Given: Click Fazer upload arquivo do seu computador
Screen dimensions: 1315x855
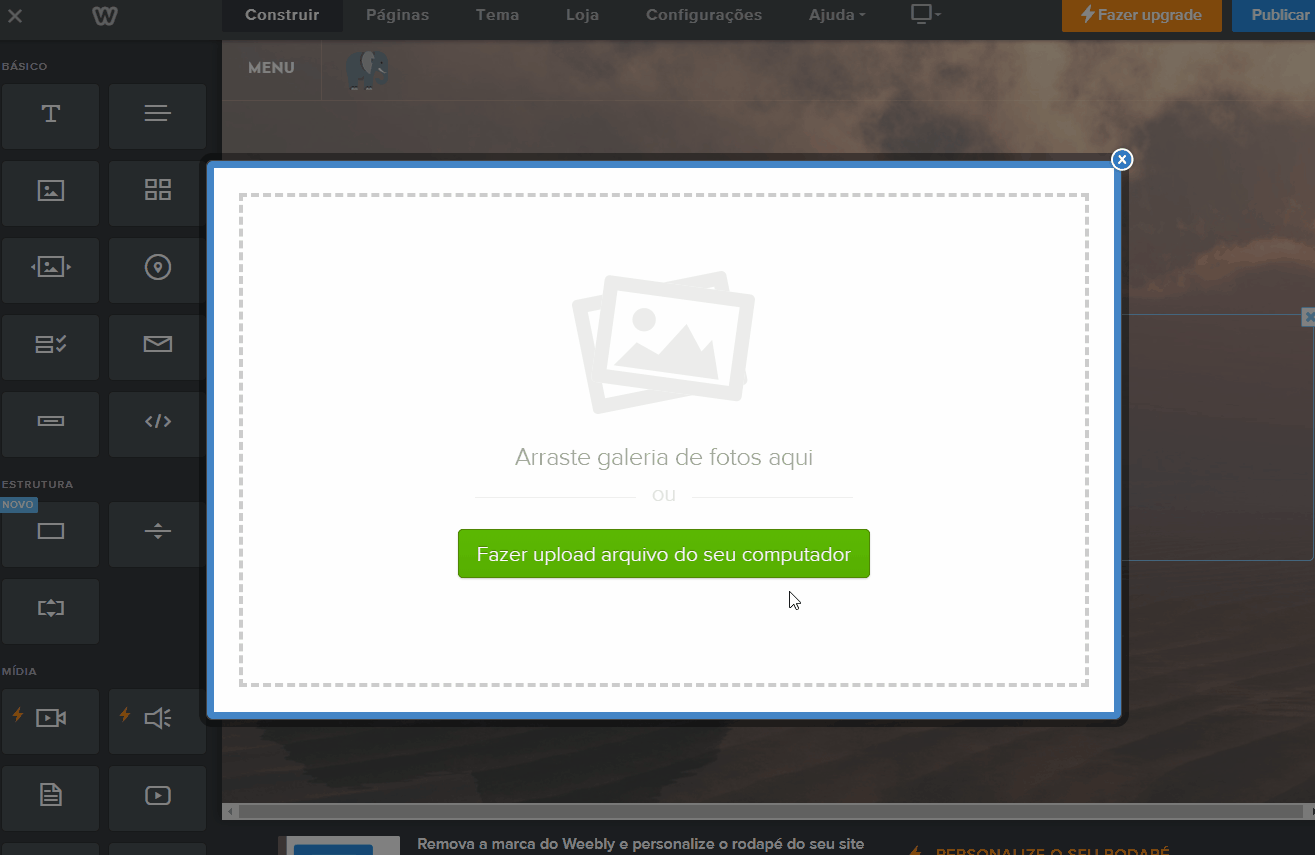Looking at the screenshot, I should coord(664,554).
